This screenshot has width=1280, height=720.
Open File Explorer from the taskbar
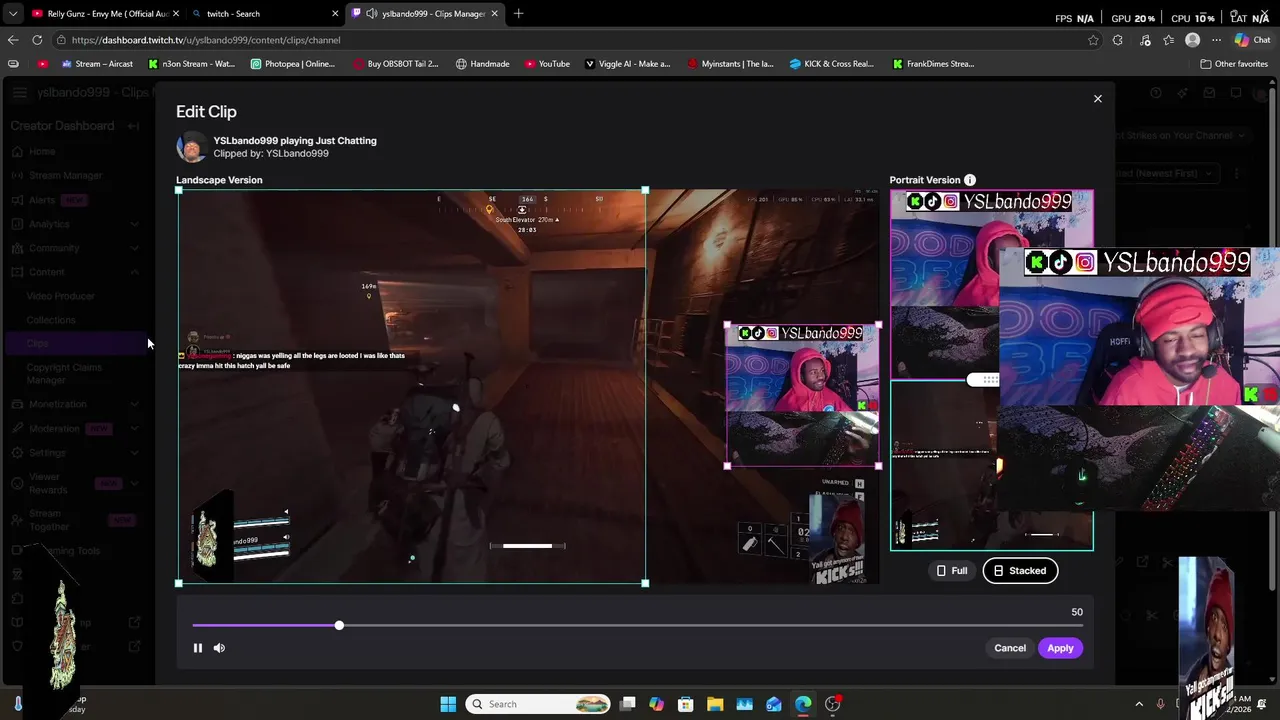coord(715,704)
